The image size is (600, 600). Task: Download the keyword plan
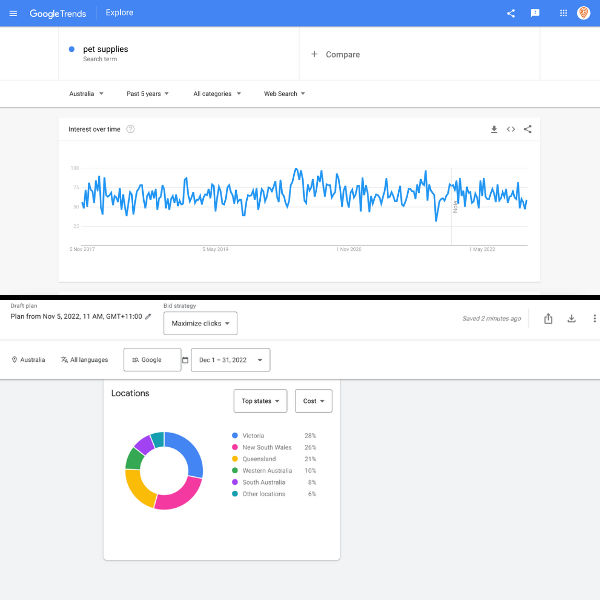point(571,318)
